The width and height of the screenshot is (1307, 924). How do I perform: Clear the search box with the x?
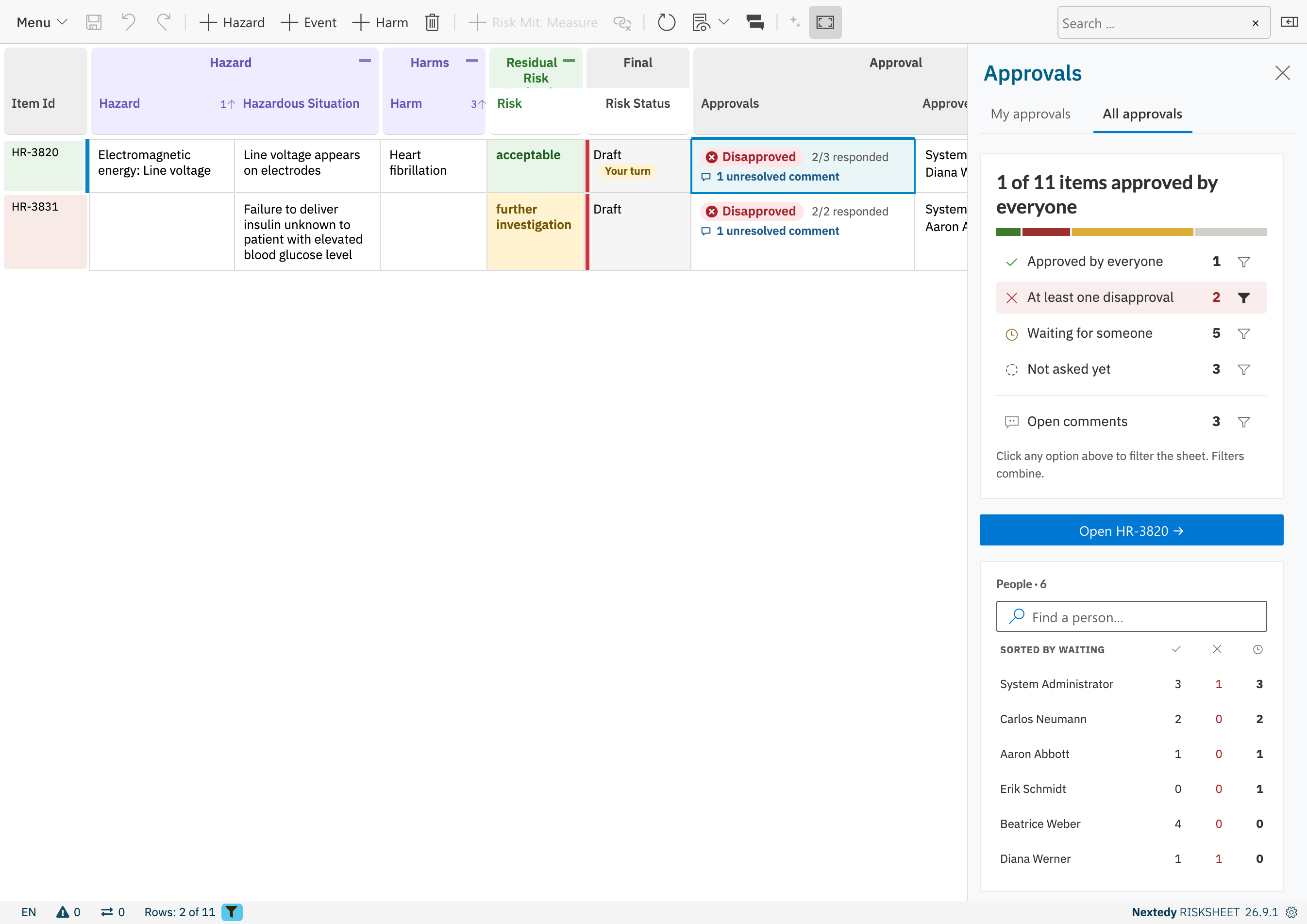coord(1255,23)
